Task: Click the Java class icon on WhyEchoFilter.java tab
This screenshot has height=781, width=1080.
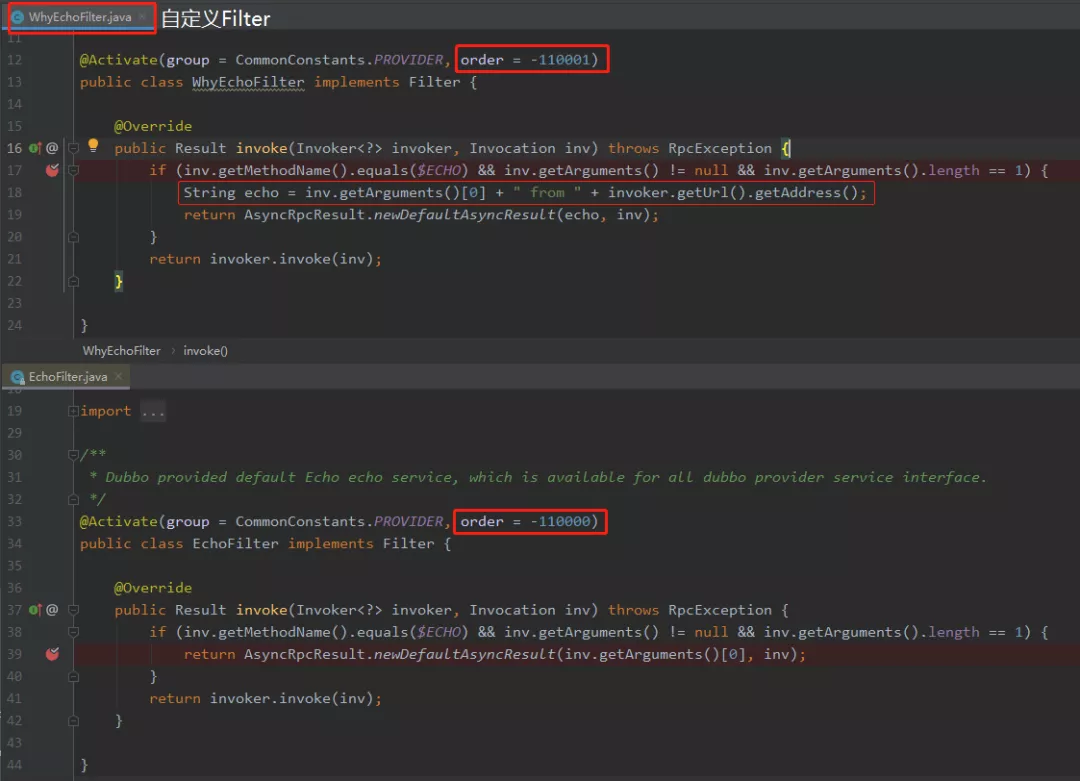Action: [x=18, y=17]
